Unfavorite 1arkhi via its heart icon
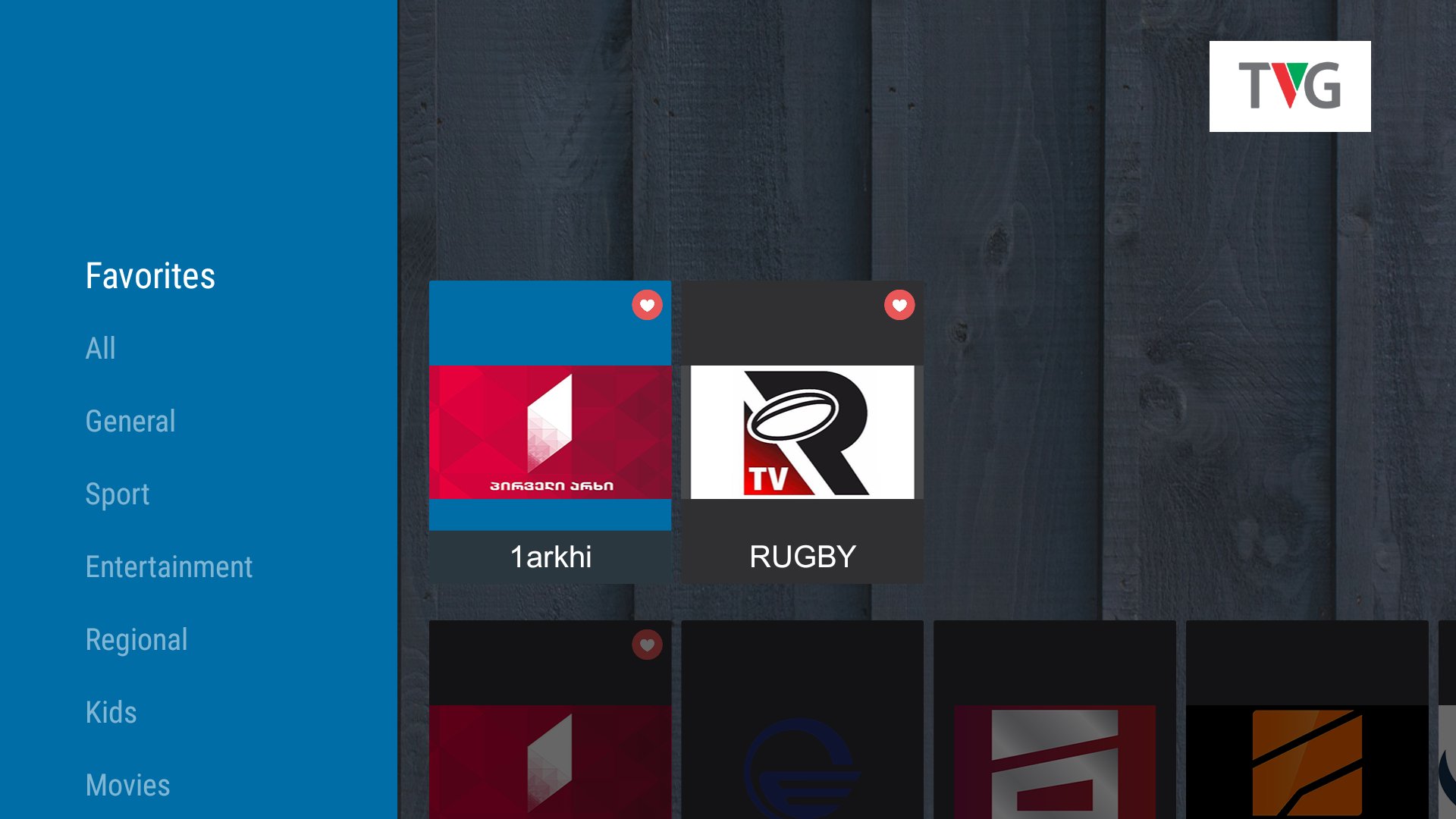The height and width of the screenshot is (819, 1456). [x=647, y=305]
